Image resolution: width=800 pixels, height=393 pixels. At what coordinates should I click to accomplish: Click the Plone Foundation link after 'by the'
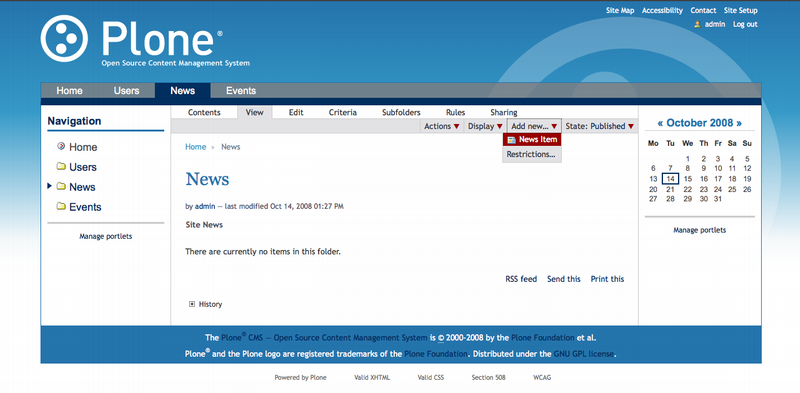point(543,338)
